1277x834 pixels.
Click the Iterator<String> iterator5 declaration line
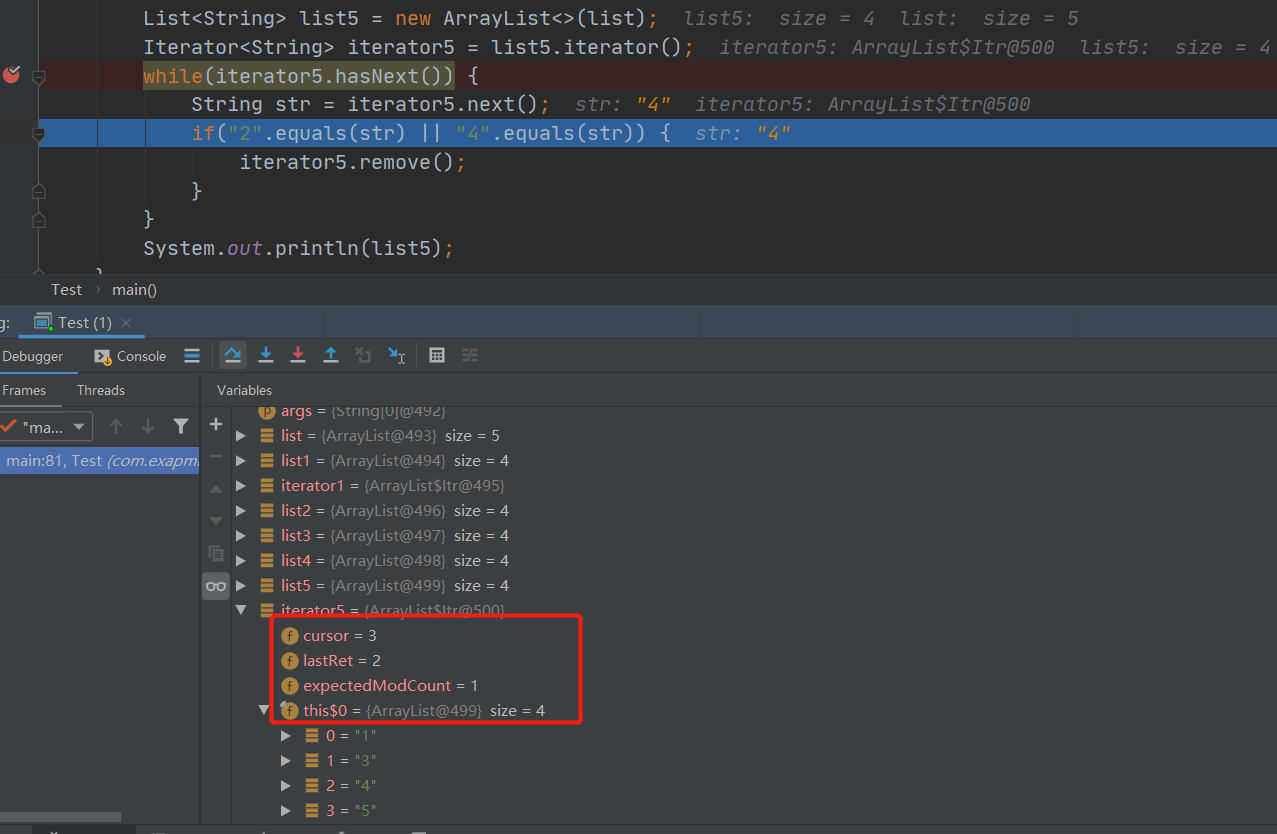418,47
